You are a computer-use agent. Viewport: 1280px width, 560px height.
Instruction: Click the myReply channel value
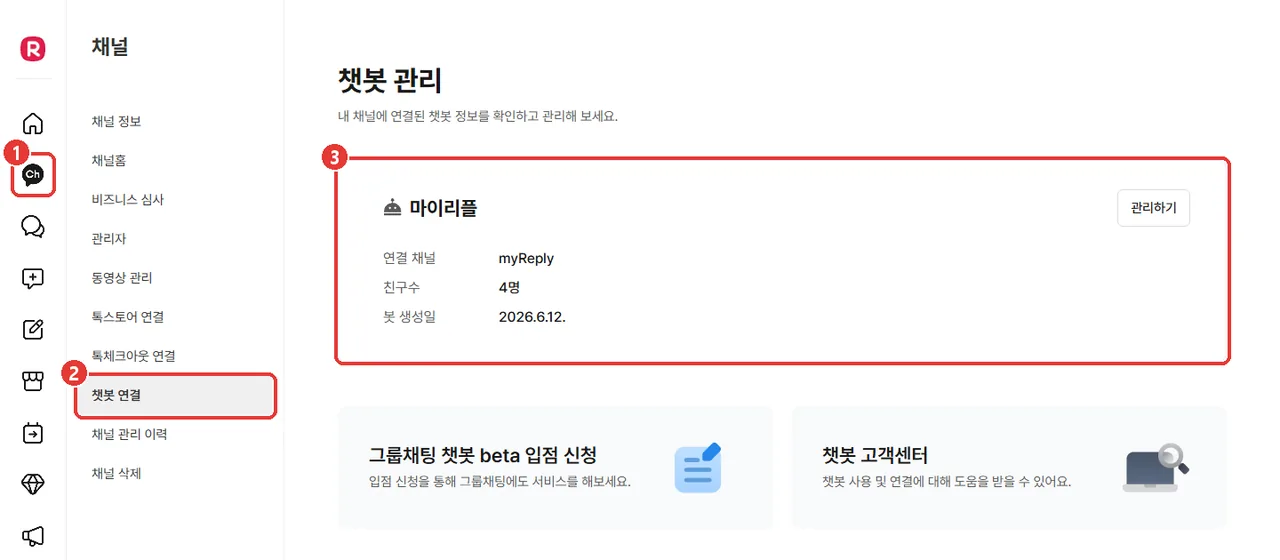526,258
